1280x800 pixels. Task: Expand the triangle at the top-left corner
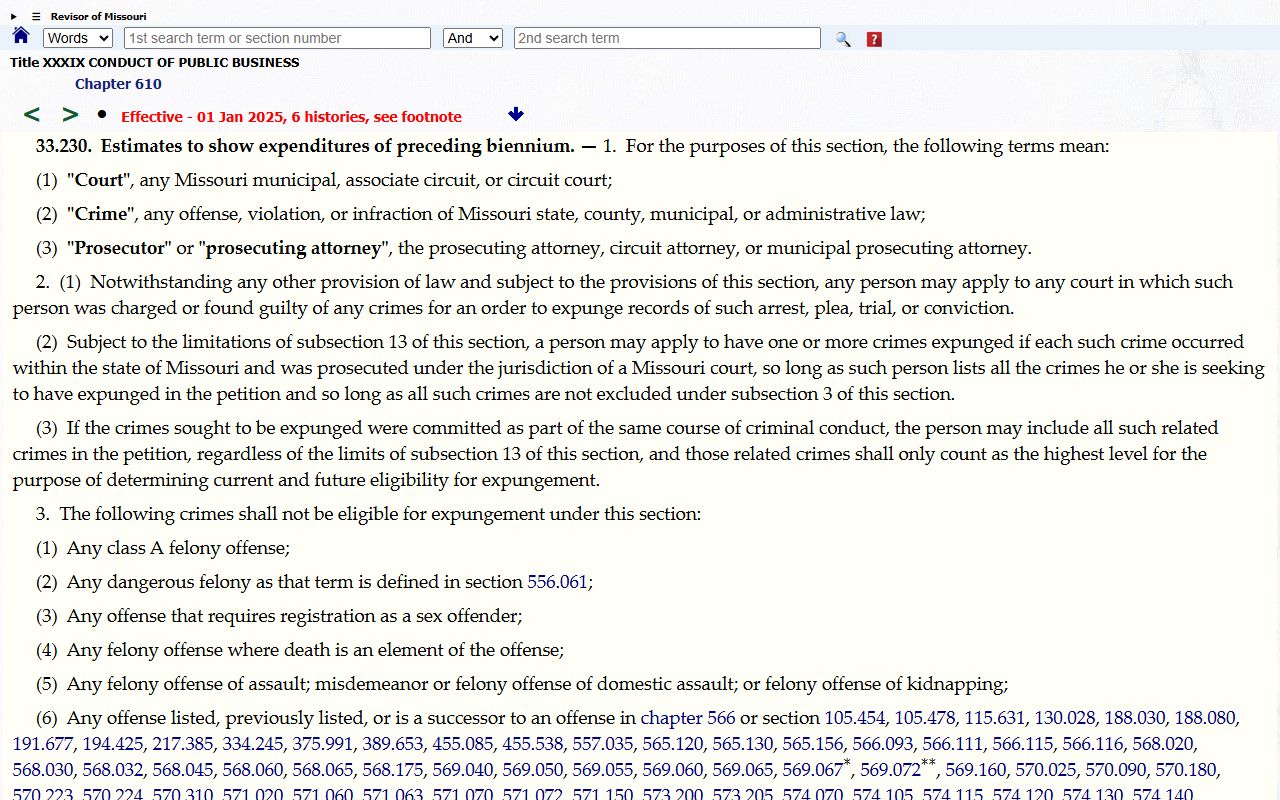pos(14,17)
